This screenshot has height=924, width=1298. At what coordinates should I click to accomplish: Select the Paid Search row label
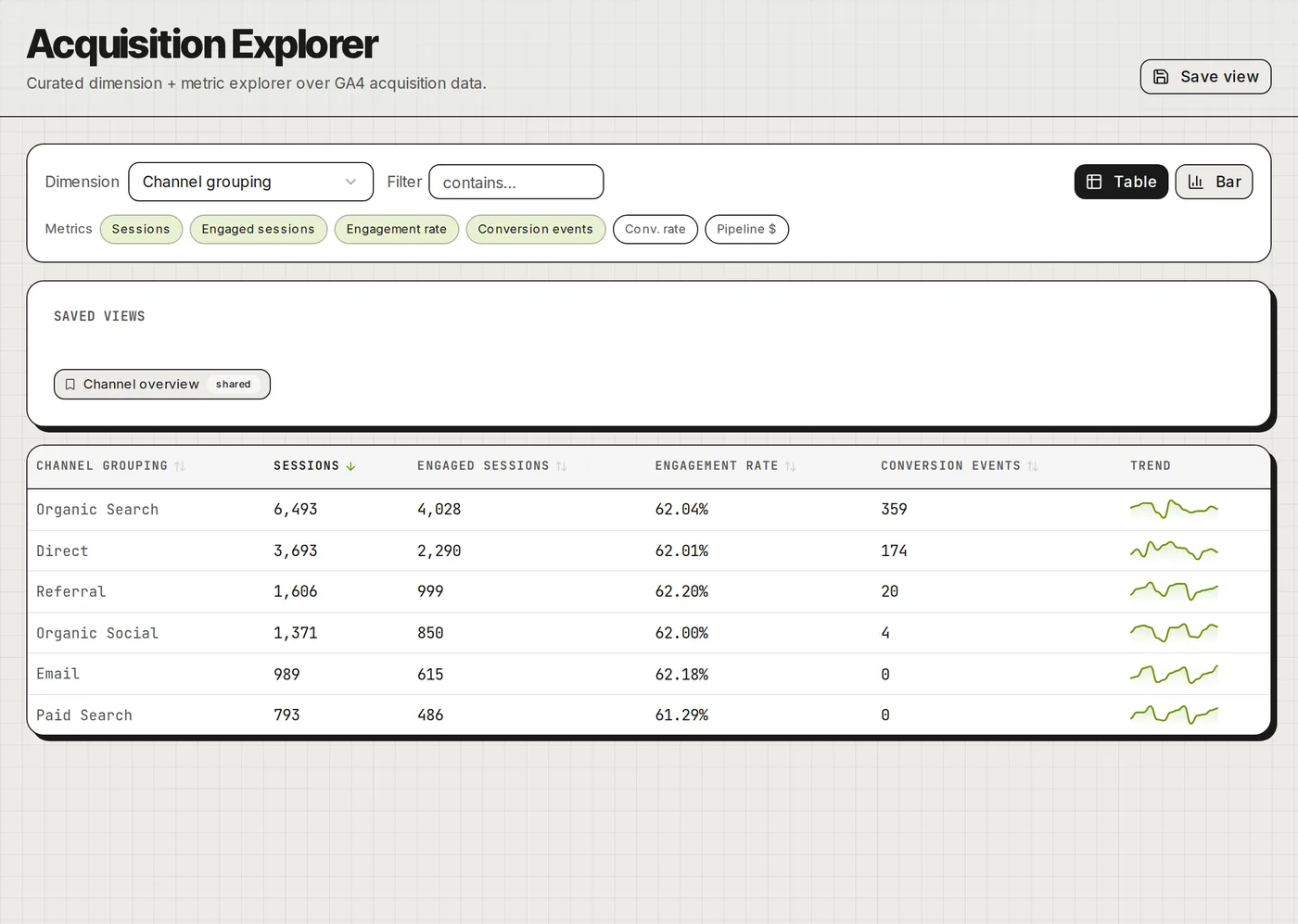[x=84, y=715]
